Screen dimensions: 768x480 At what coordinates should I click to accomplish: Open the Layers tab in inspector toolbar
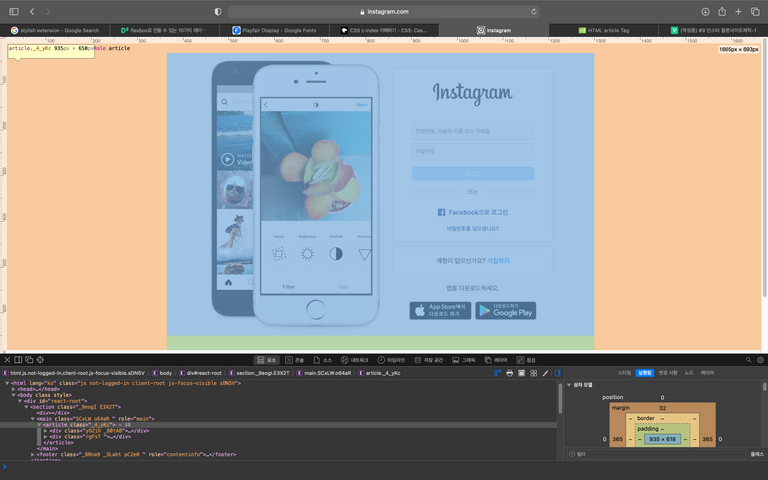[496, 360]
